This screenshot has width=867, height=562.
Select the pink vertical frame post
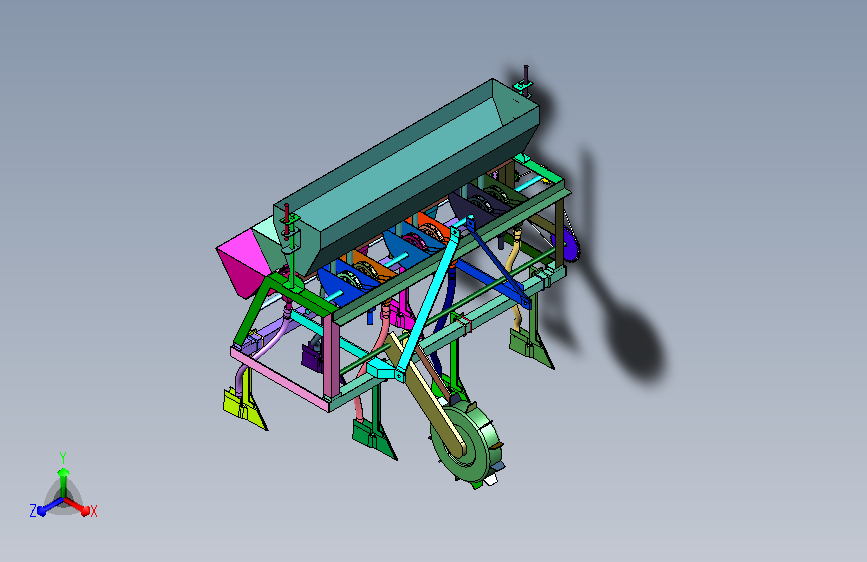click(x=331, y=355)
